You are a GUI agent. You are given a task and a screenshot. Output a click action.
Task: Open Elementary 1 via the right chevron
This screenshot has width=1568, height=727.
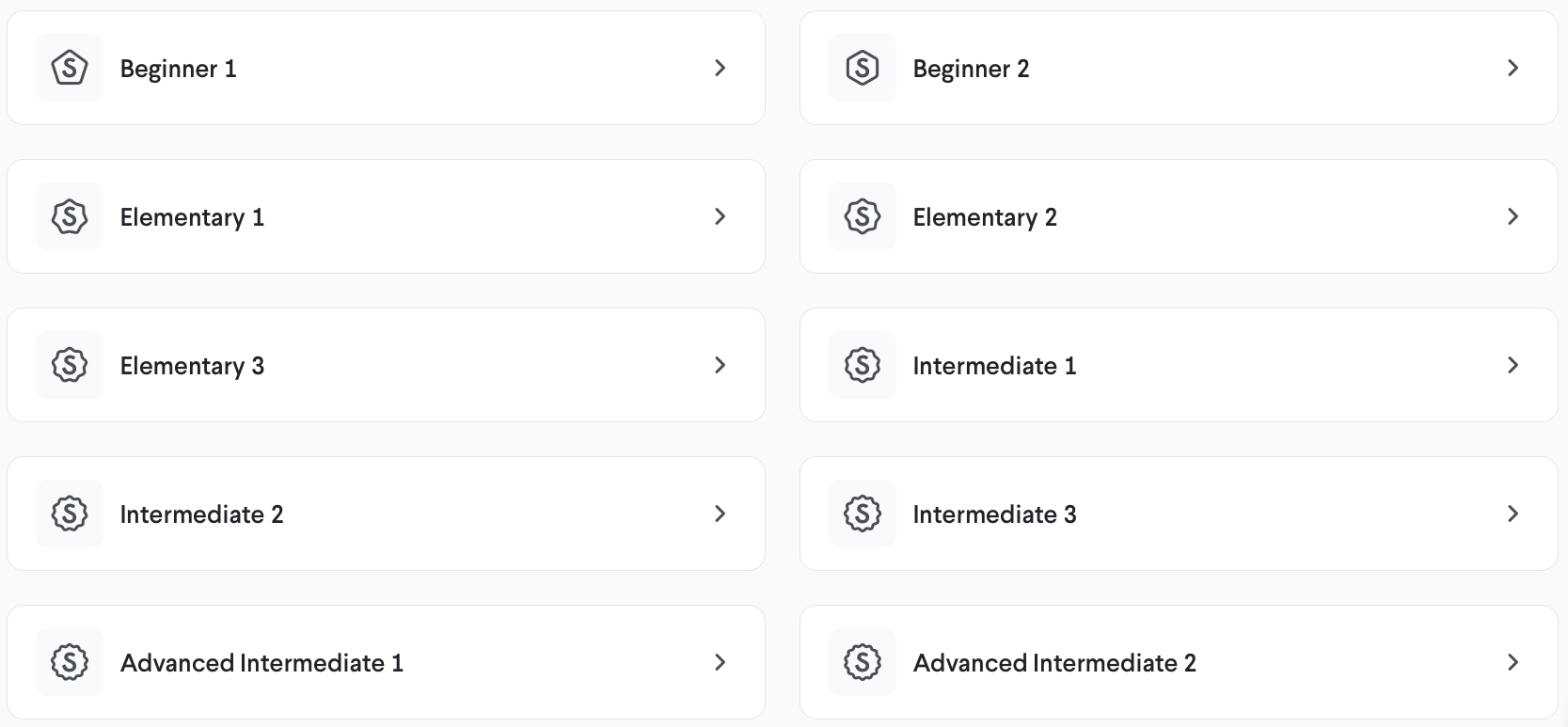click(720, 216)
